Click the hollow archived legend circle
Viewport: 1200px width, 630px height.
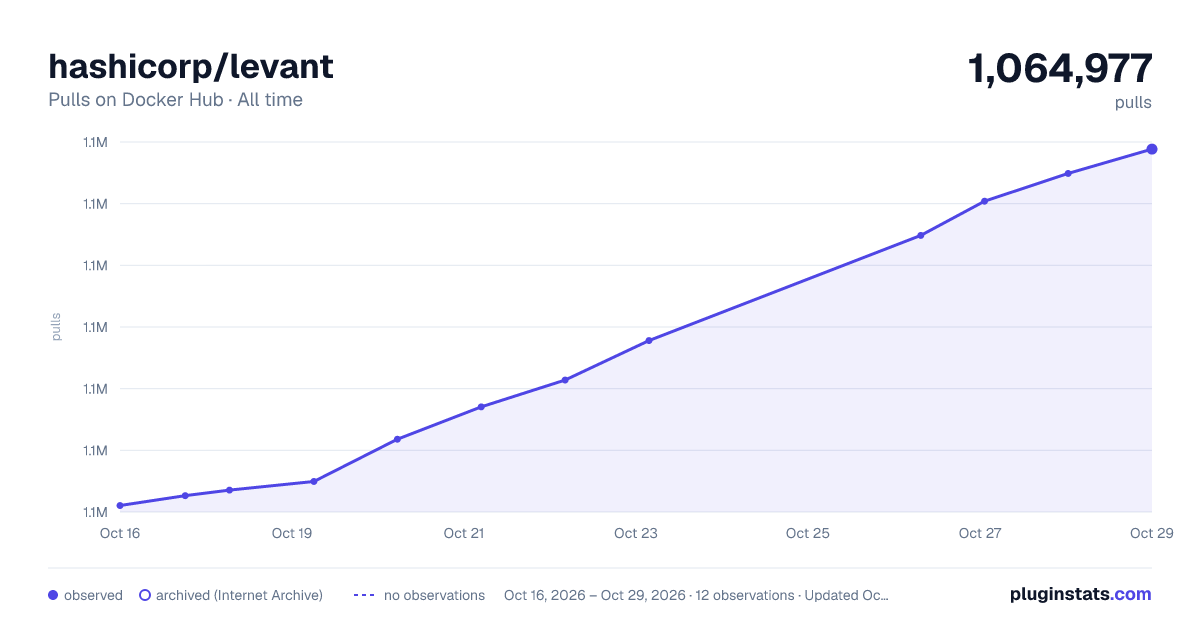click(145, 595)
